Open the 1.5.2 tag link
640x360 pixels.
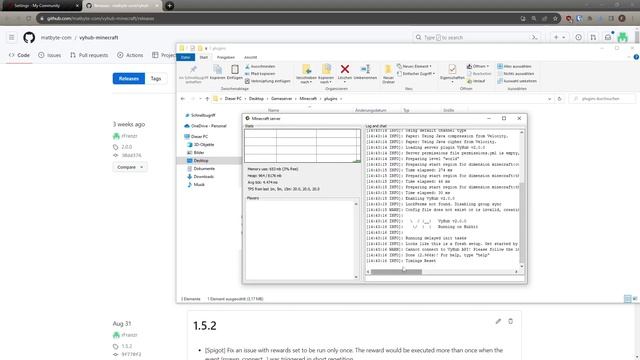[x=127, y=346]
